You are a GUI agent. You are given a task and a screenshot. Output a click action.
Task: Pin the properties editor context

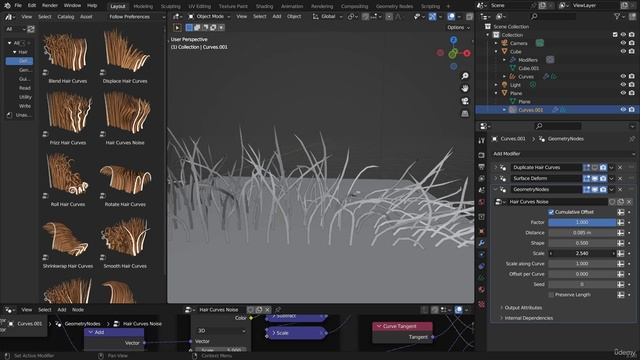pyautogui.click(x=632, y=139)
